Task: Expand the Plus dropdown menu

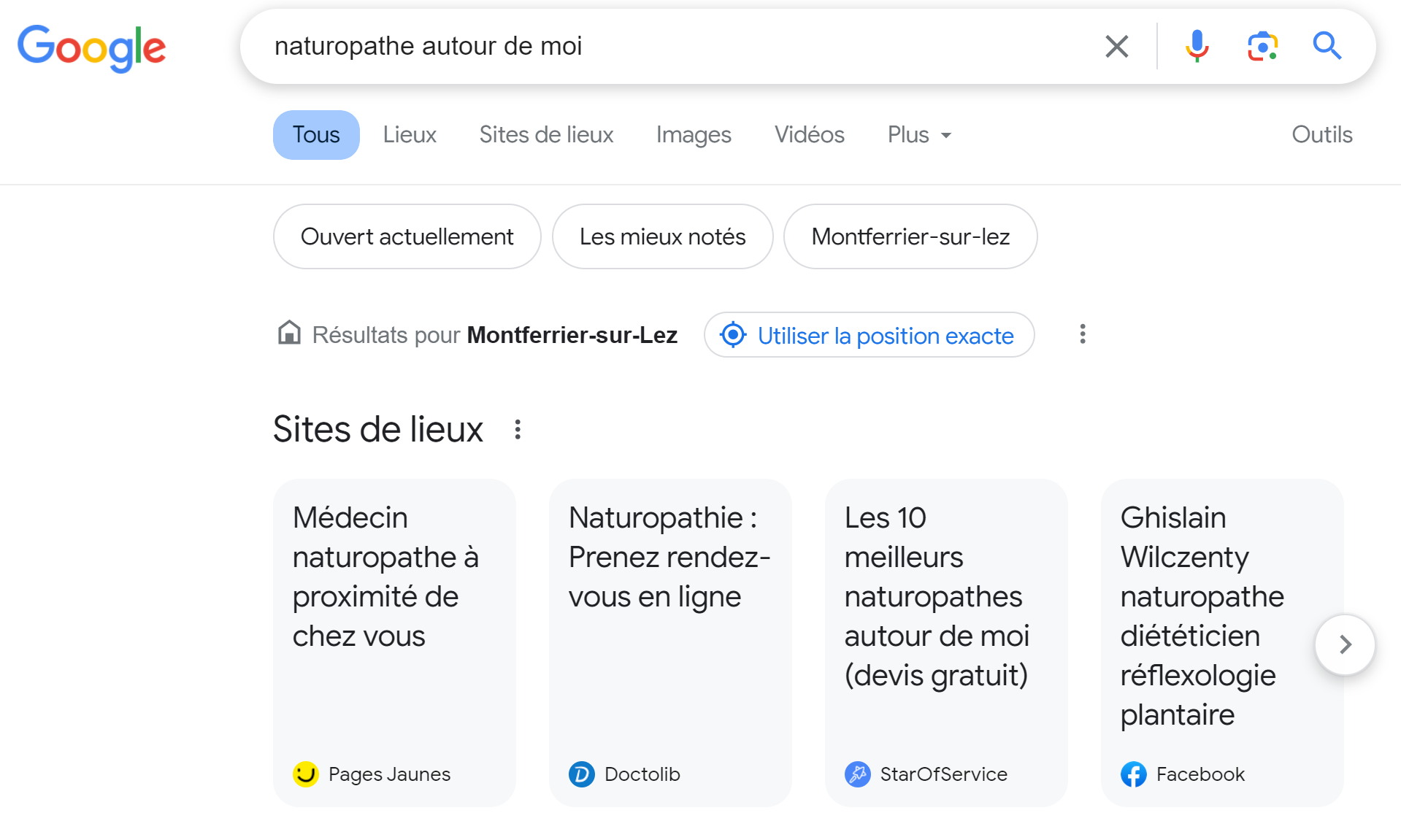Action: click(x=919, y=135)
